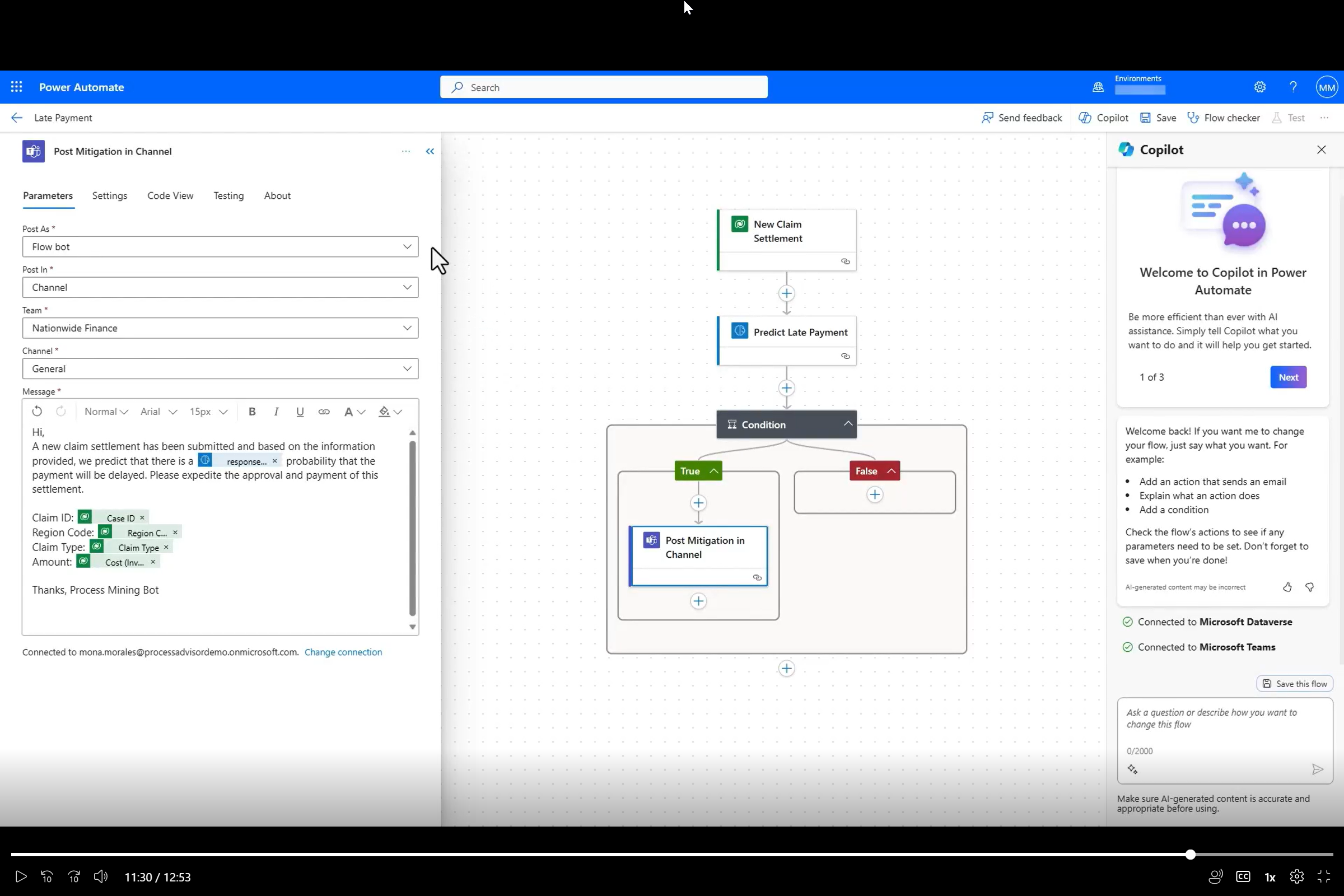
Task: Toggle underline formatting in the message editor
Action: click(300, 412)
